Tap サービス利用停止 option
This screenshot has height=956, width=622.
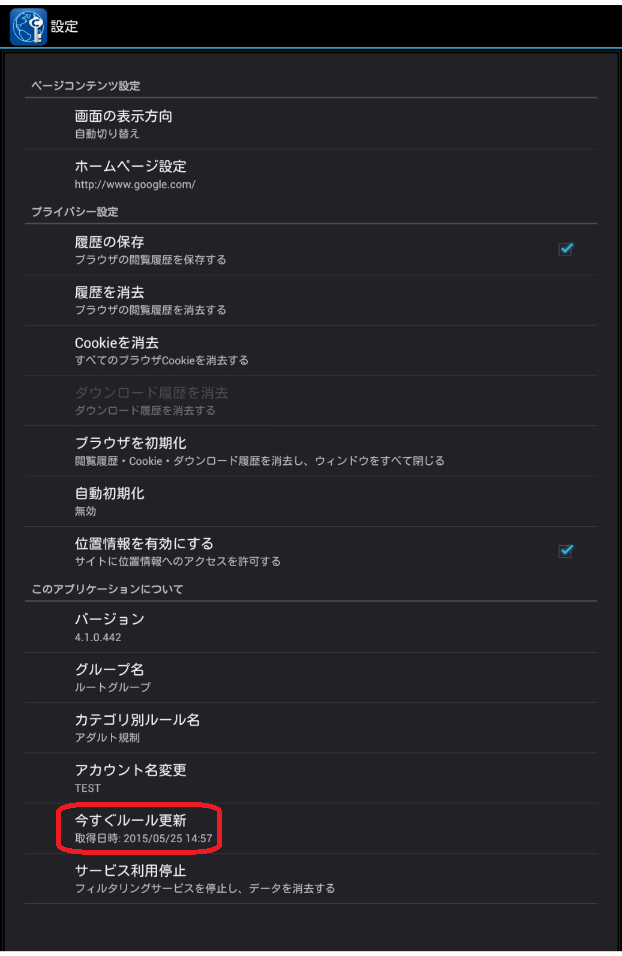(x=311, y=879)
